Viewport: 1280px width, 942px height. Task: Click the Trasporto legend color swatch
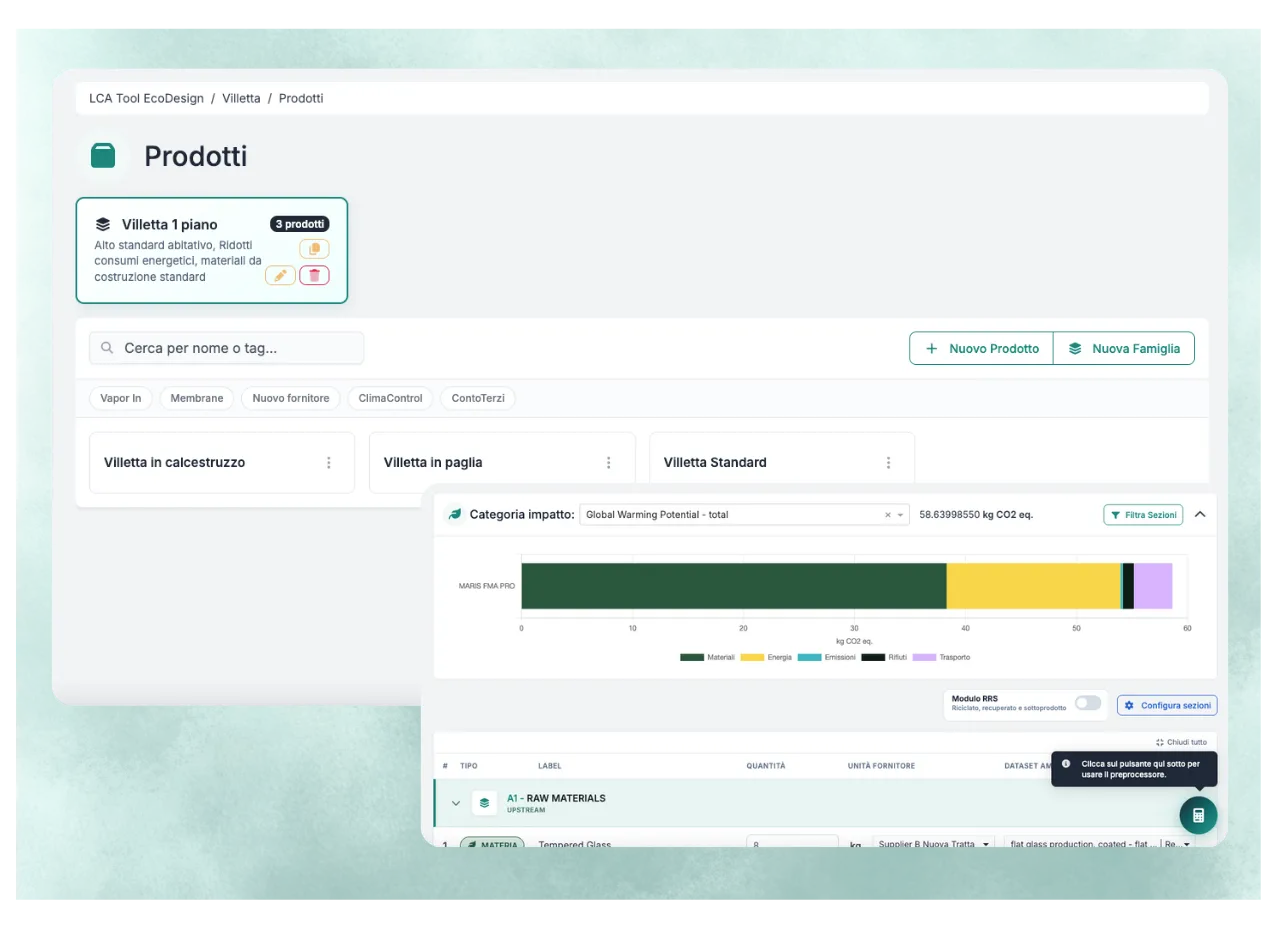923,657
